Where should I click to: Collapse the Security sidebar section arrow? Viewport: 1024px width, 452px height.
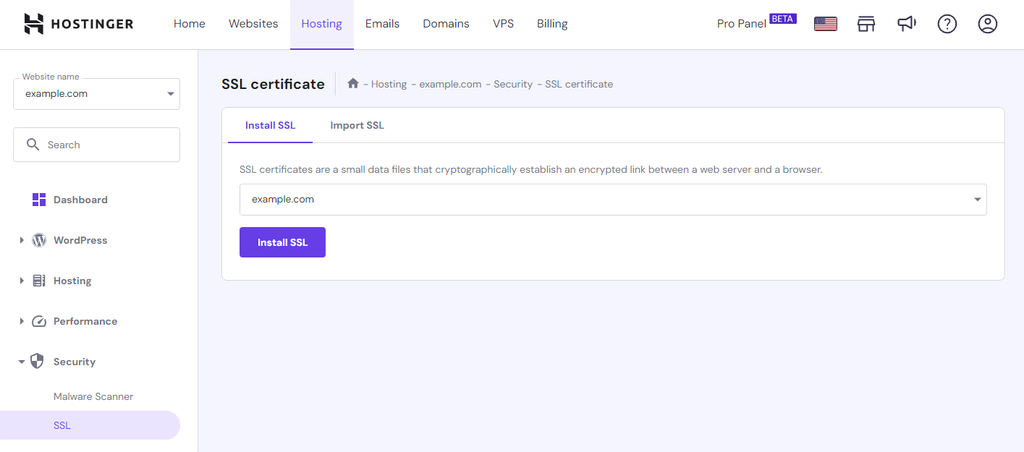22,361
